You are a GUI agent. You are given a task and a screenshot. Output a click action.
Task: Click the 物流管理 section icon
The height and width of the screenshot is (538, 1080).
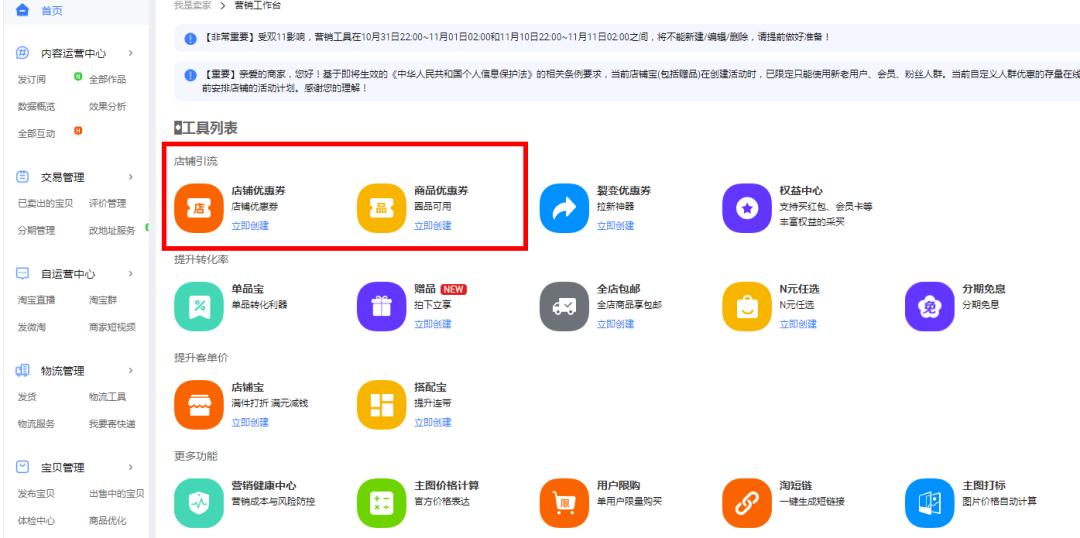click(22, 371)
